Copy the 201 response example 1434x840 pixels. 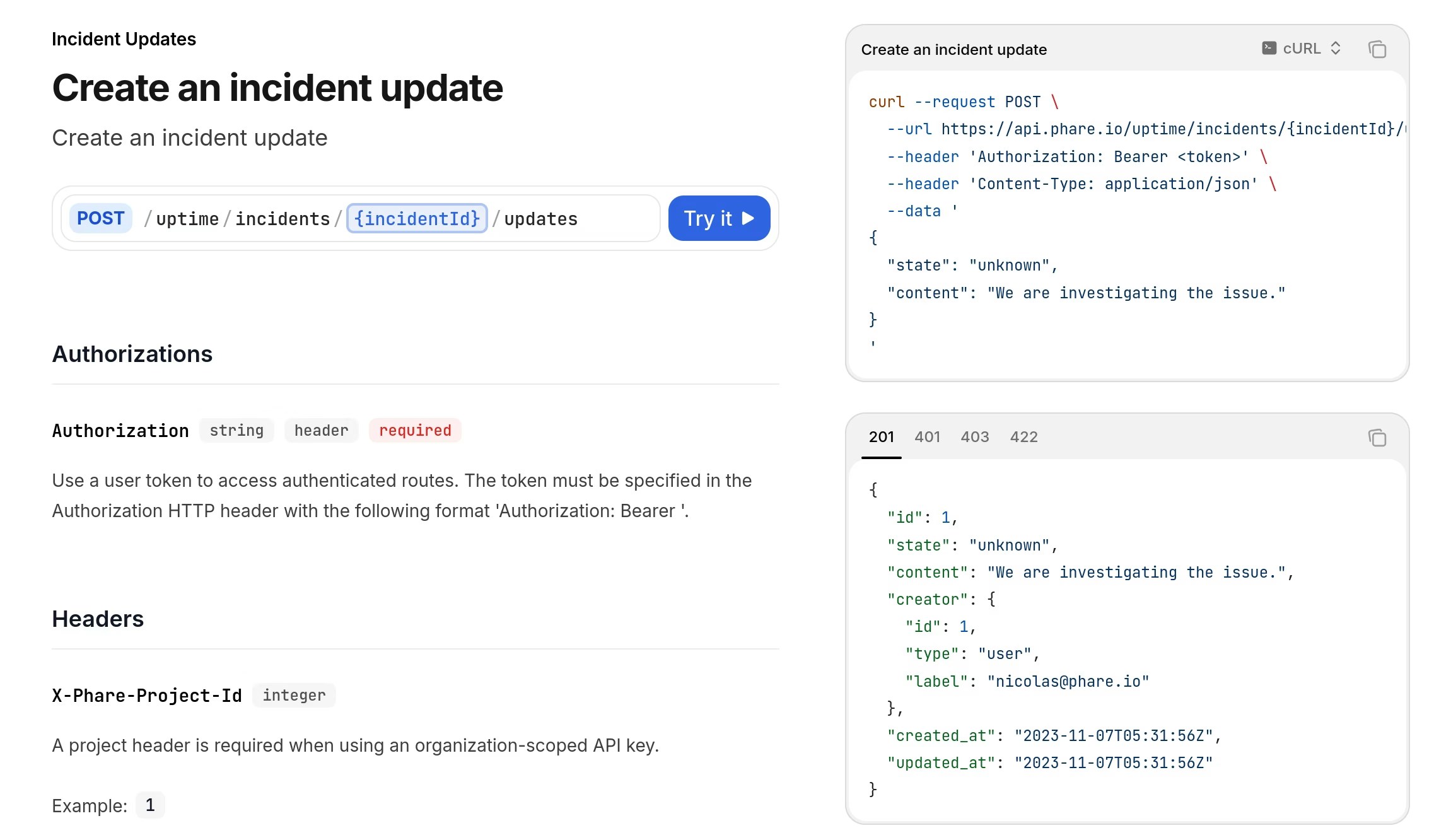pyautogui.click(x=1378, y=438)
